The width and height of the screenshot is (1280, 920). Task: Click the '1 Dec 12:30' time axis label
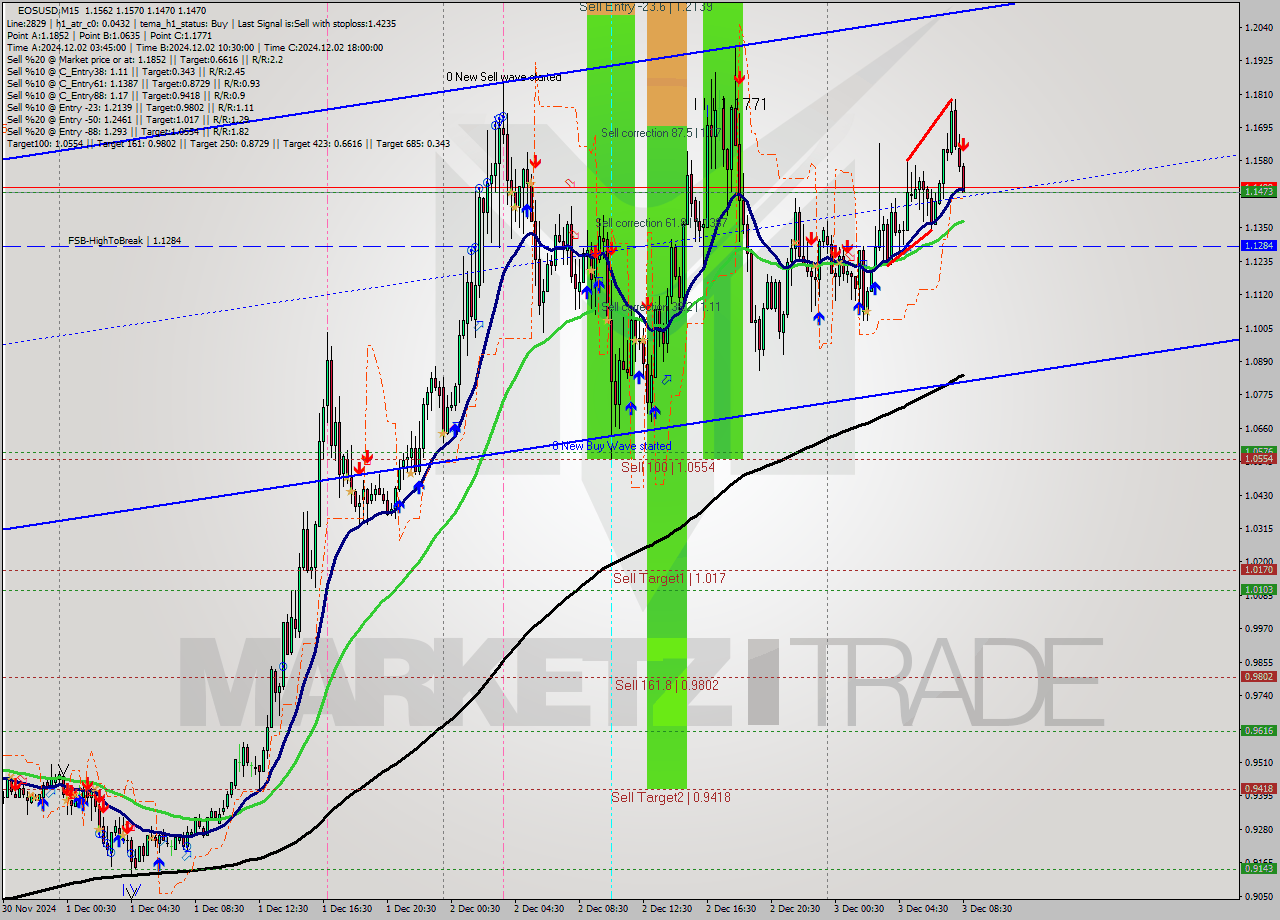282,909
